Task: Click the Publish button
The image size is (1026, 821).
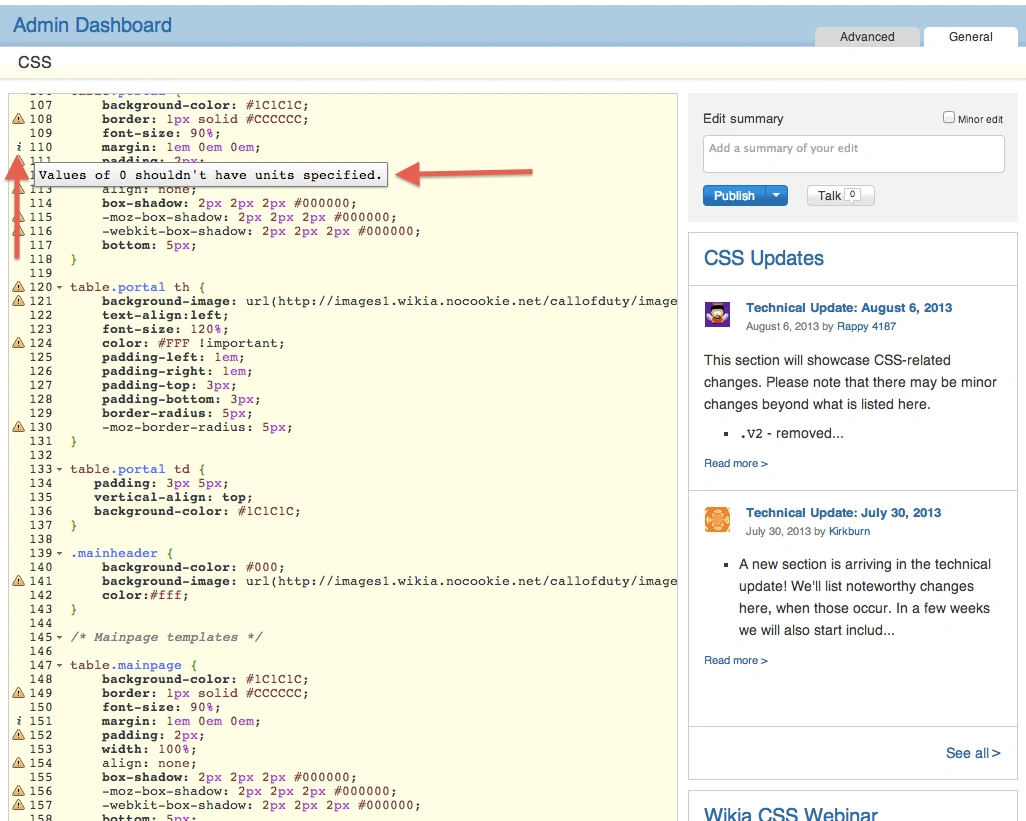Action: (x=734, y=196)
